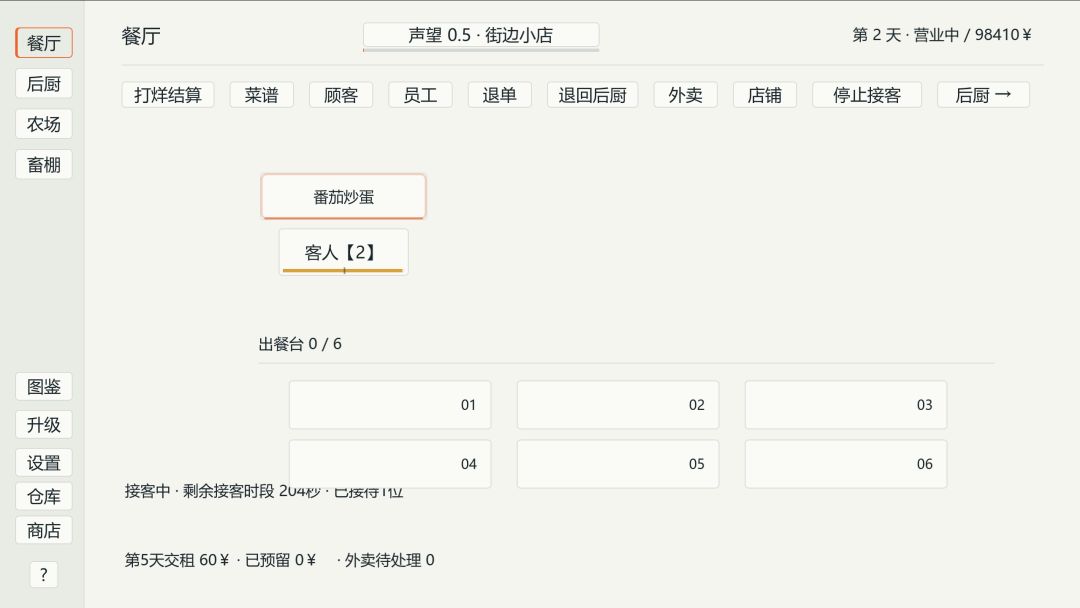Open the 畜棚 barn section
Viewport: 1080px width, 608px height.
(x=43, y=165)
